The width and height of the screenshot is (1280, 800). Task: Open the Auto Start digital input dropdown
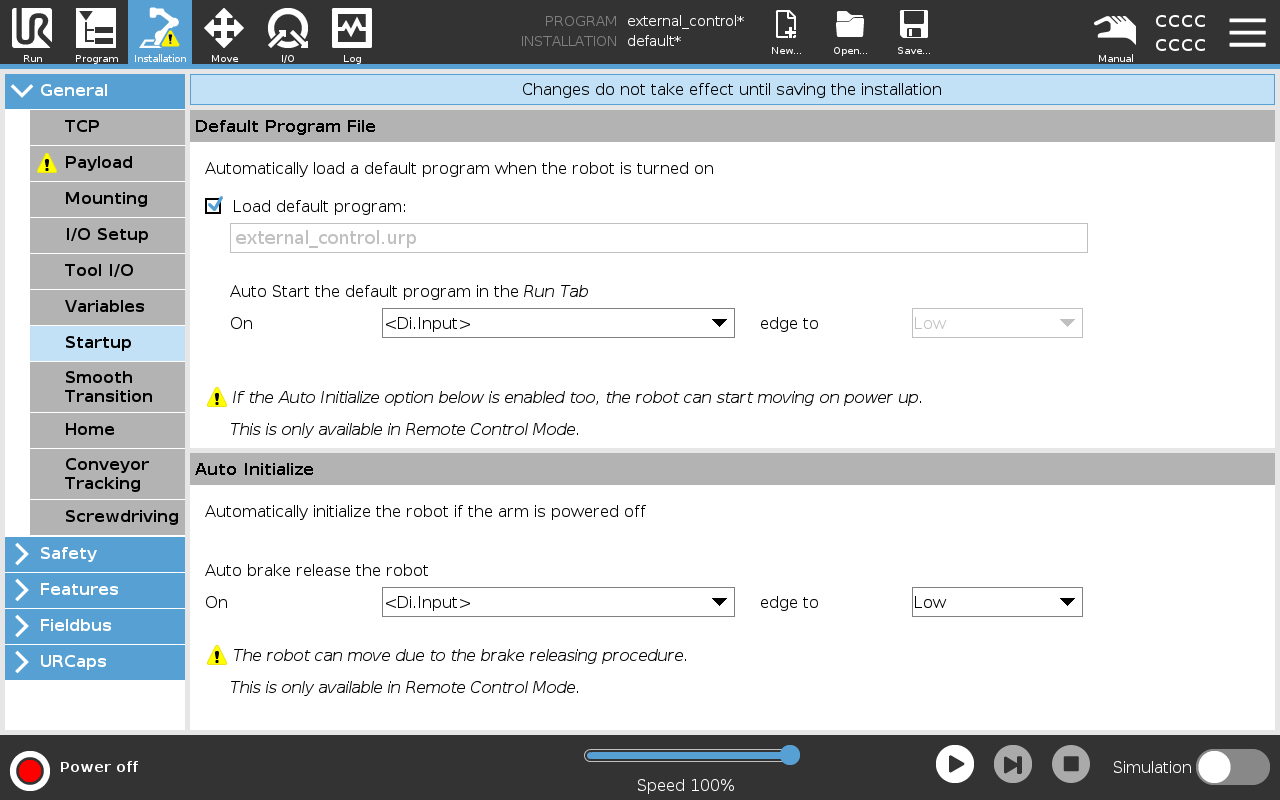(x=558, y=323)
